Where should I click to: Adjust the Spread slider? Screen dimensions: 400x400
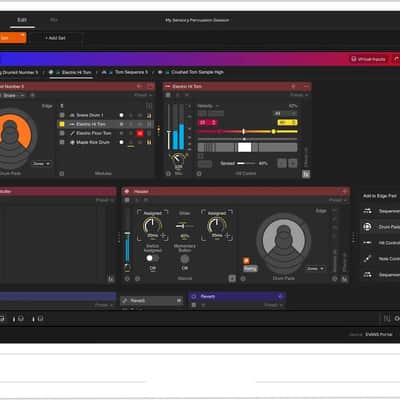pos(246,163)
